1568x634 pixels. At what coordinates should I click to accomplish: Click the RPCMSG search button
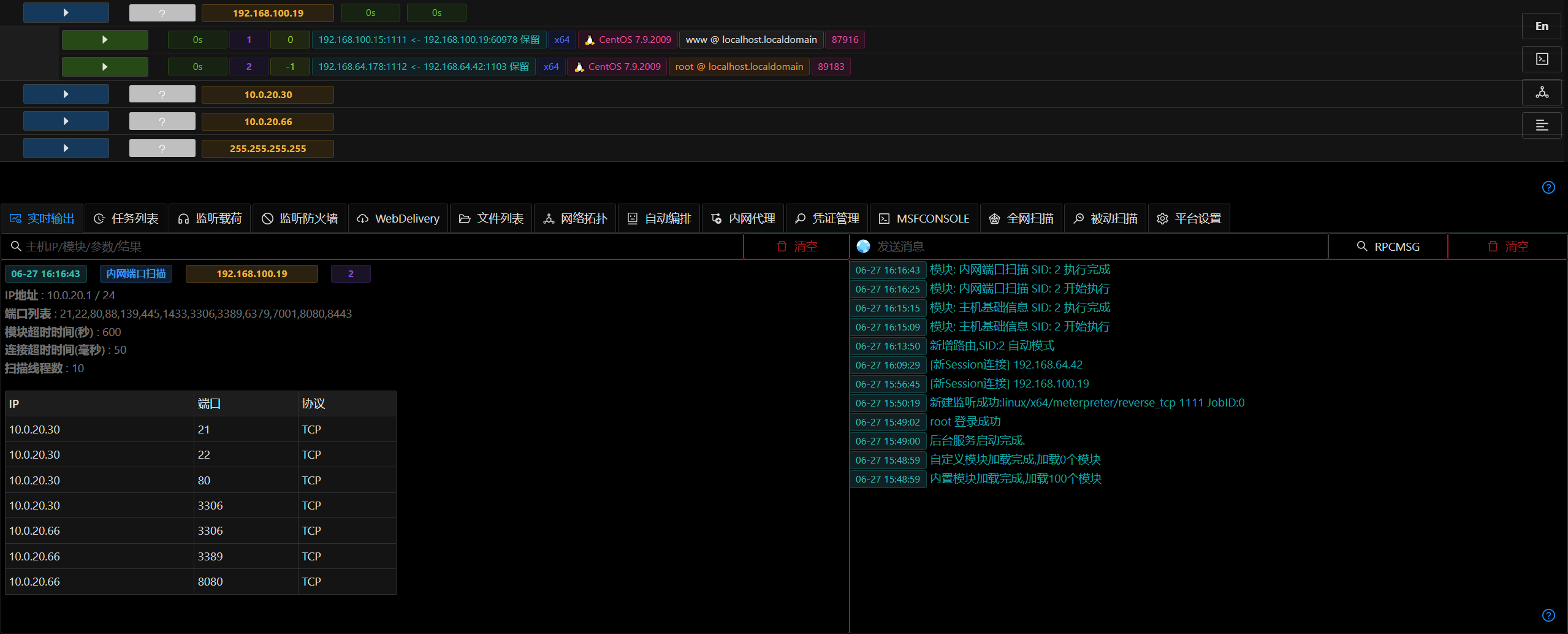point(1388,246)
